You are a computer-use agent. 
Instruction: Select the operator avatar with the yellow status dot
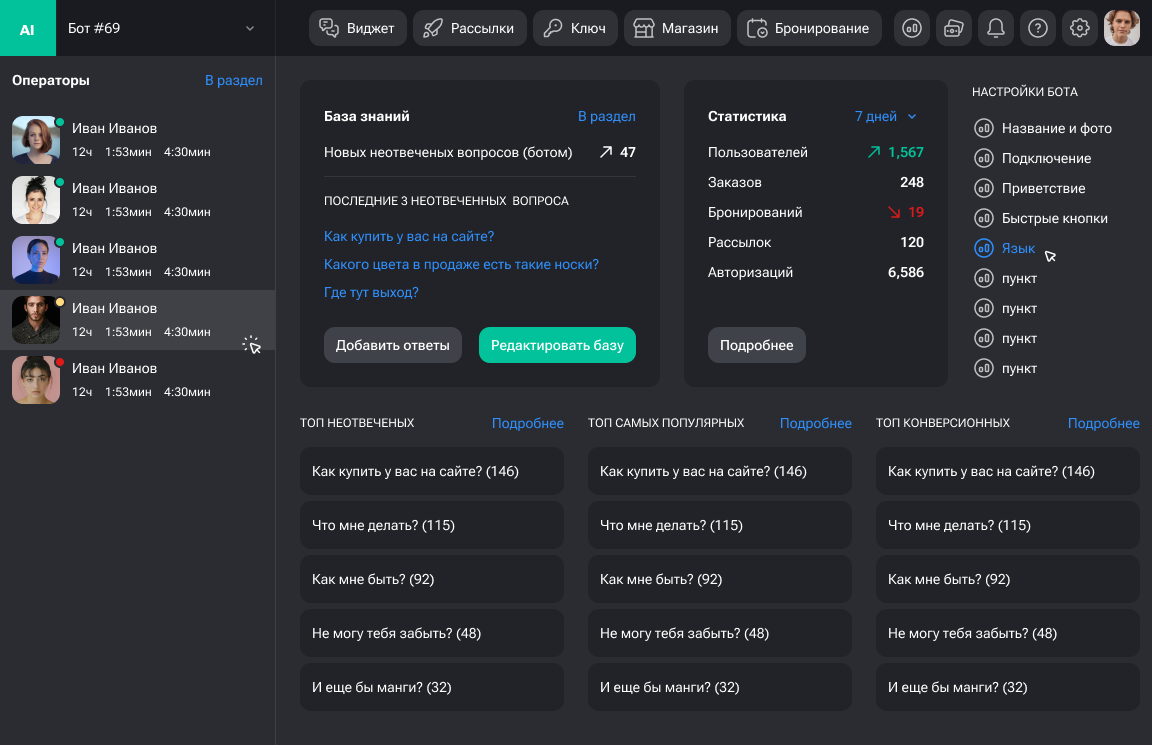36,320
